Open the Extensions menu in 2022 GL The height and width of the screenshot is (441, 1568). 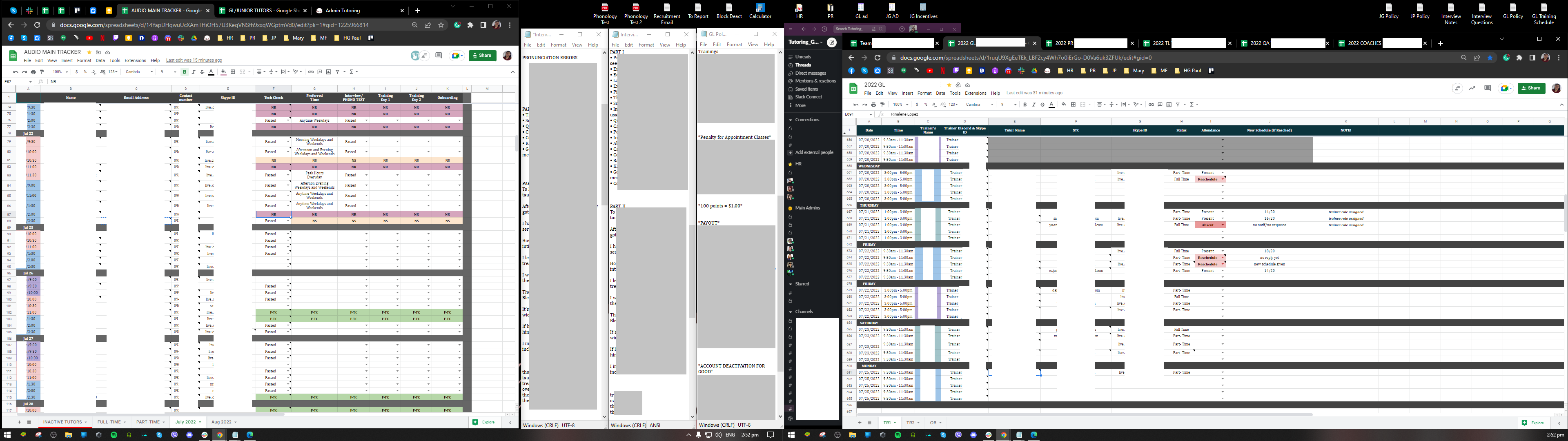976,93
